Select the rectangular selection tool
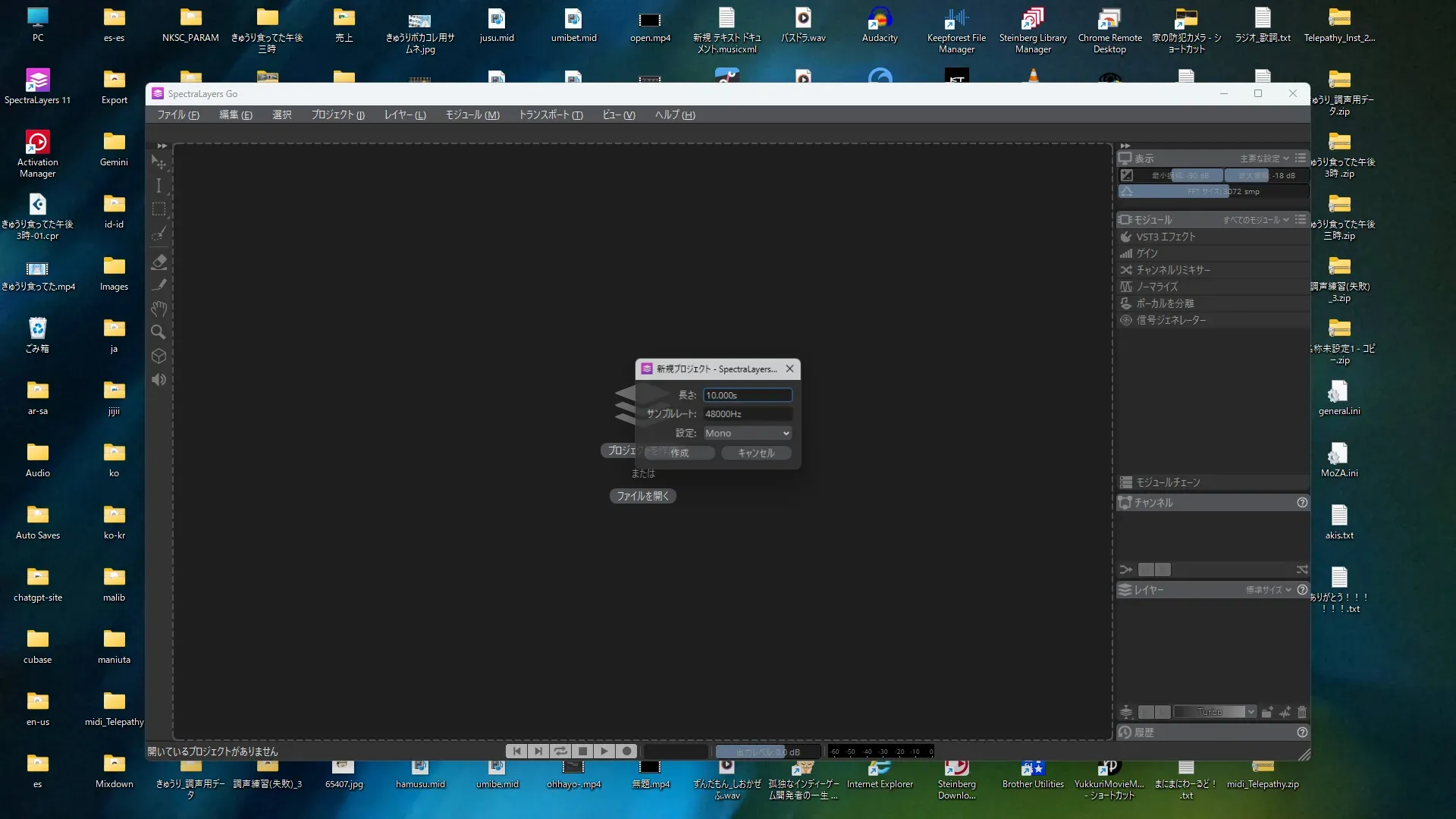 tap(158, 209)
